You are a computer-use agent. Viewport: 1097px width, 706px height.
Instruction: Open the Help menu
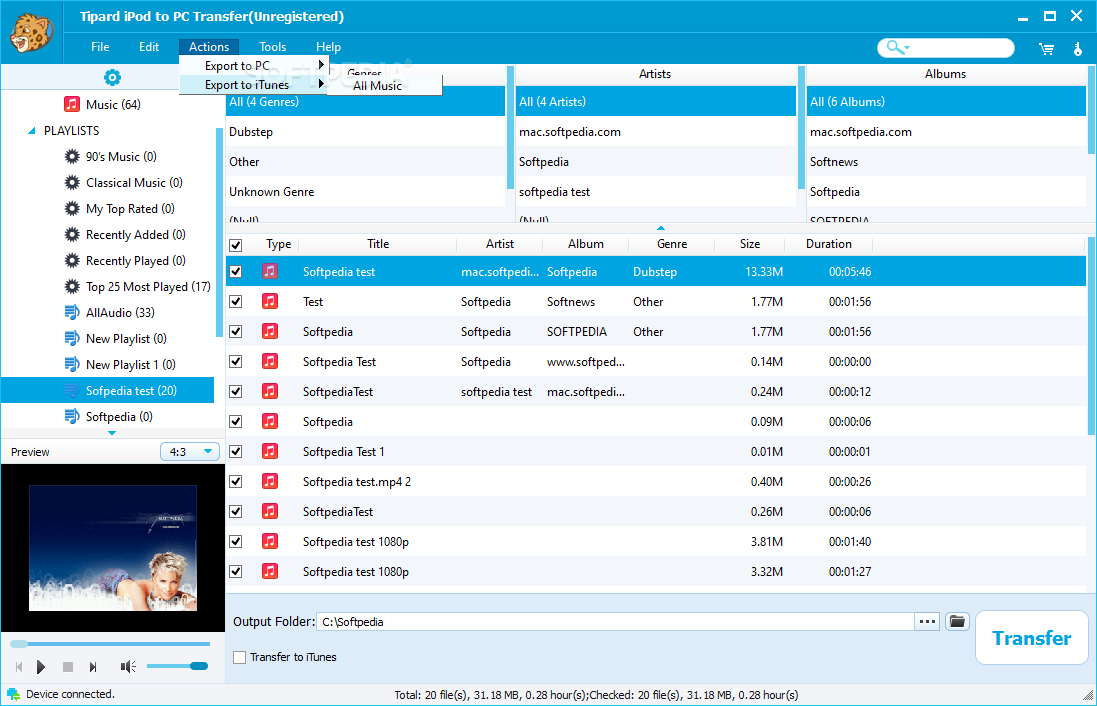coord(328,47)
